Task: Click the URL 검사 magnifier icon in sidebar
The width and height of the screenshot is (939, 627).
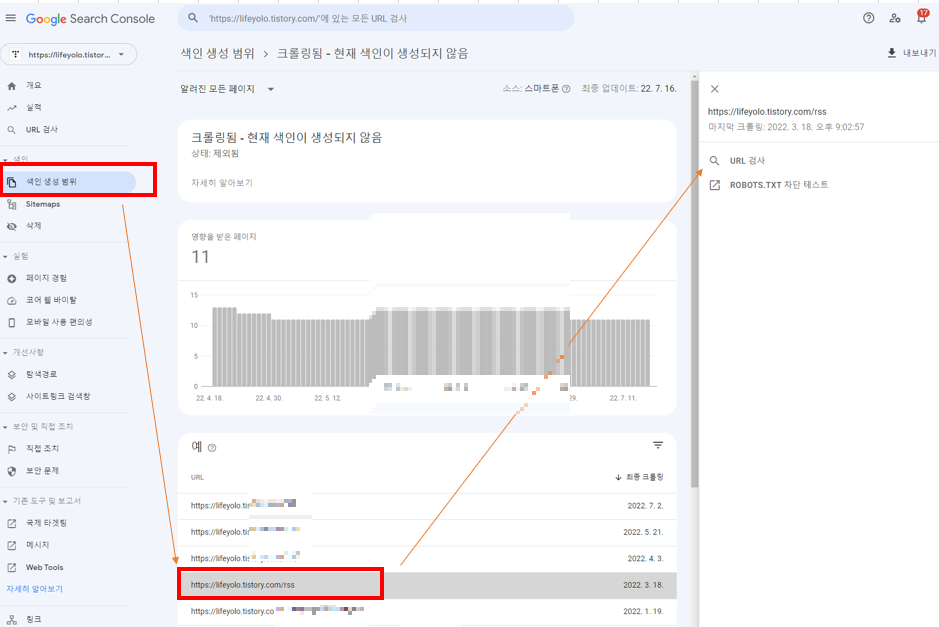Action: [11, 130]
